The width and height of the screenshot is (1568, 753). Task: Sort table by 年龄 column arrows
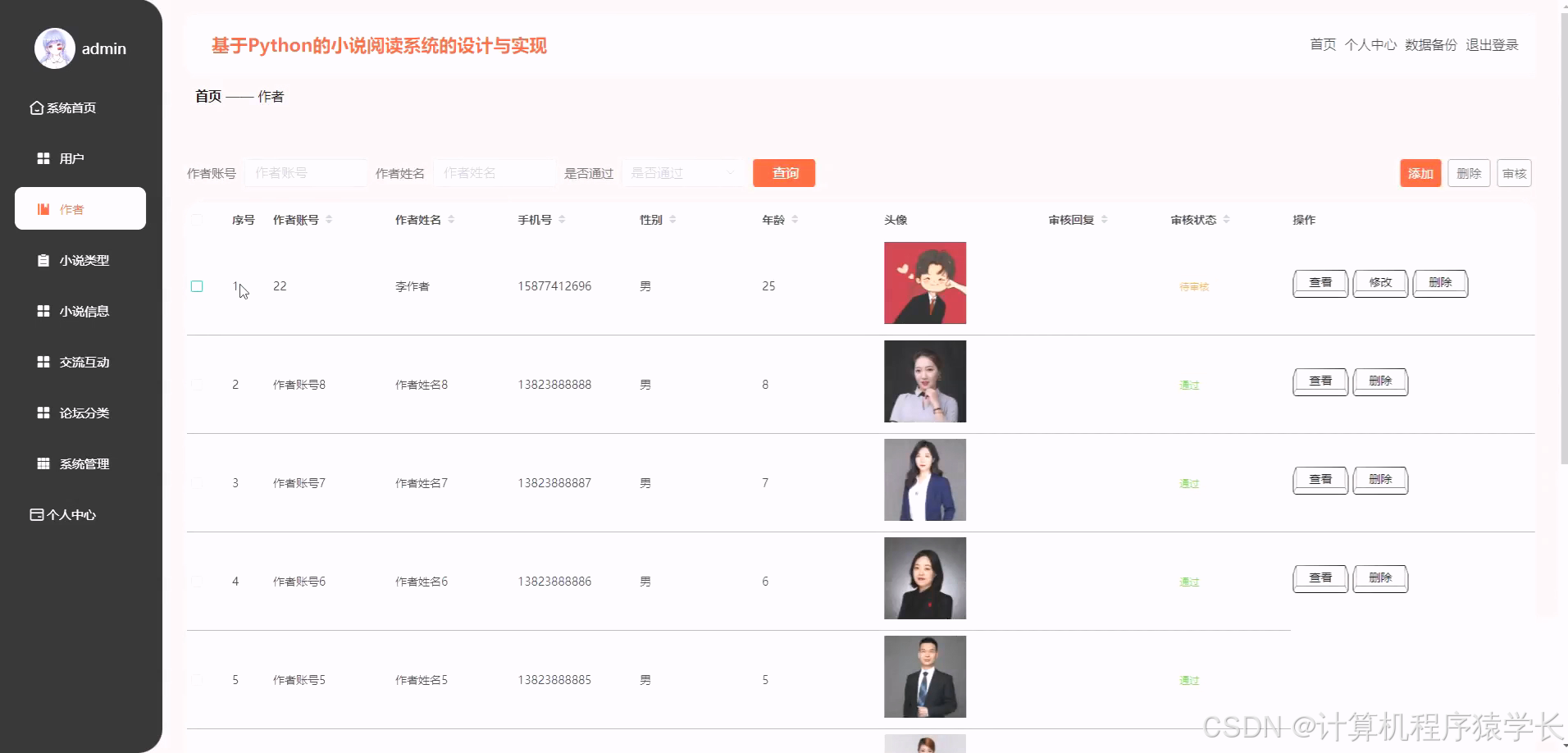click(x=795, y=220)
